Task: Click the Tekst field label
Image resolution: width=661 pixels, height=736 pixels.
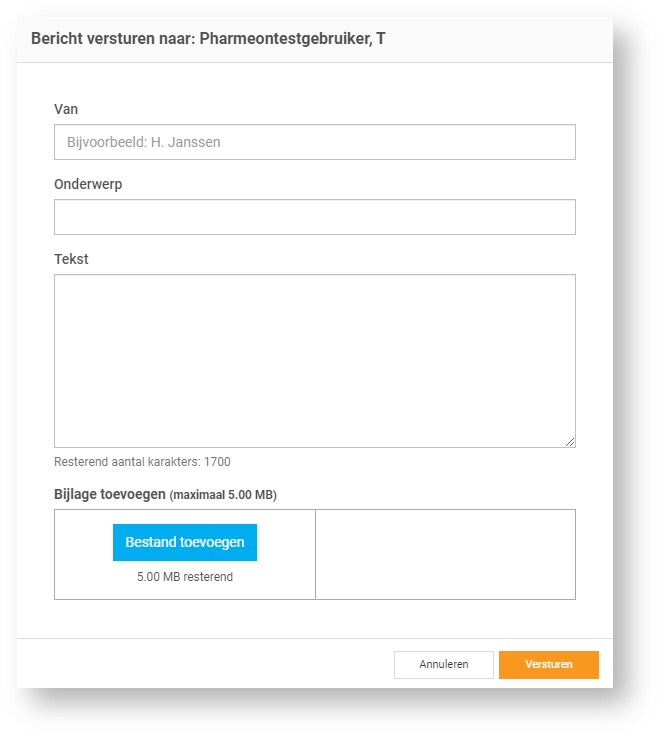Action: [x=71, y=259]
